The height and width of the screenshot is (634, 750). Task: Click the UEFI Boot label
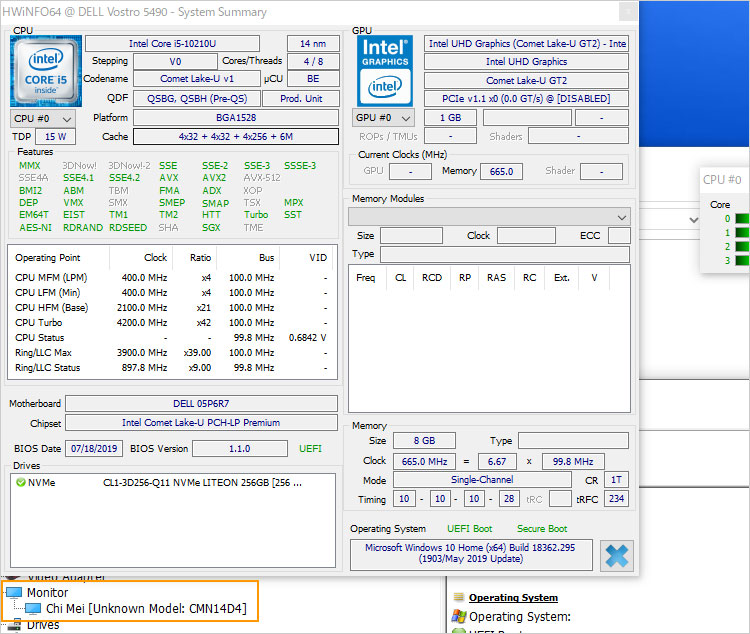(469, 529)
